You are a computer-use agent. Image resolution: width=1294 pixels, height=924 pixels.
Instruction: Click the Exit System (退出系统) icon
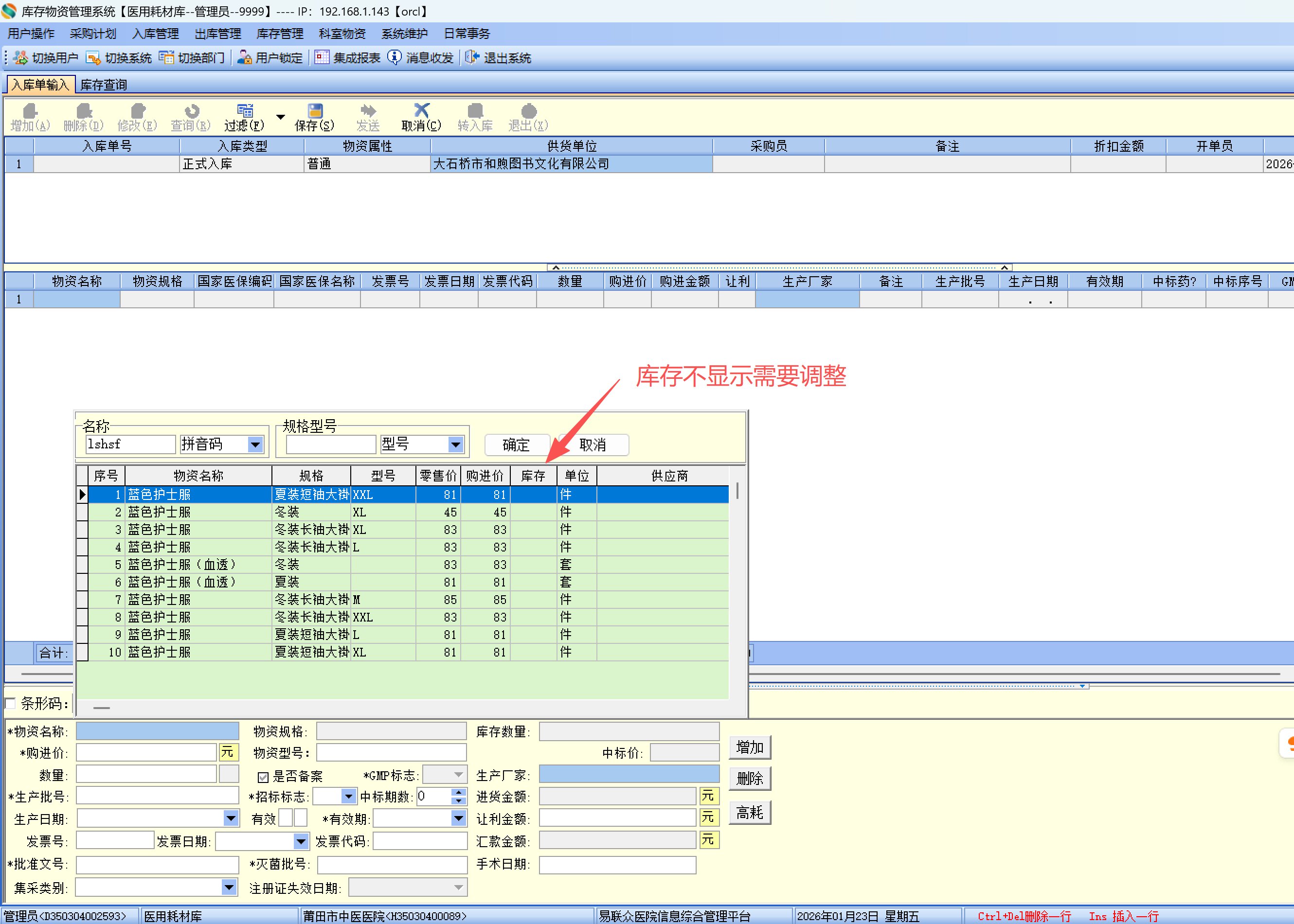(x=472, y=57)
